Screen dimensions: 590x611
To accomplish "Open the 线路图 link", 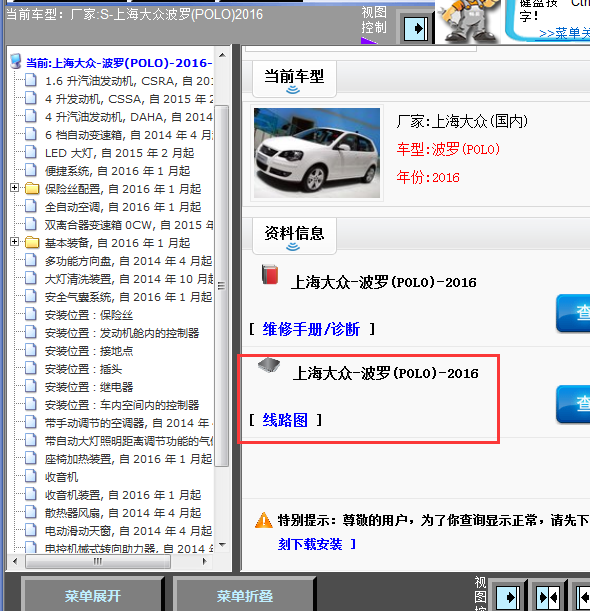I will (285, 420).
